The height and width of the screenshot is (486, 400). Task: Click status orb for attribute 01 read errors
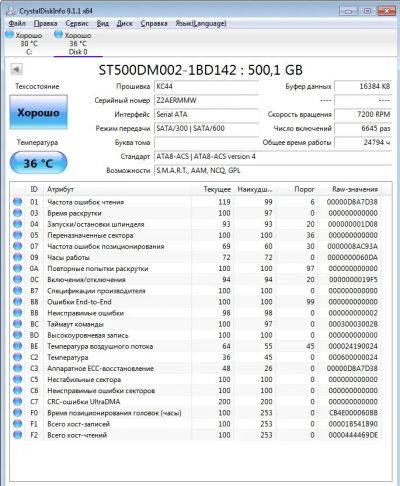pyautogui.click(x=18, y=202)
